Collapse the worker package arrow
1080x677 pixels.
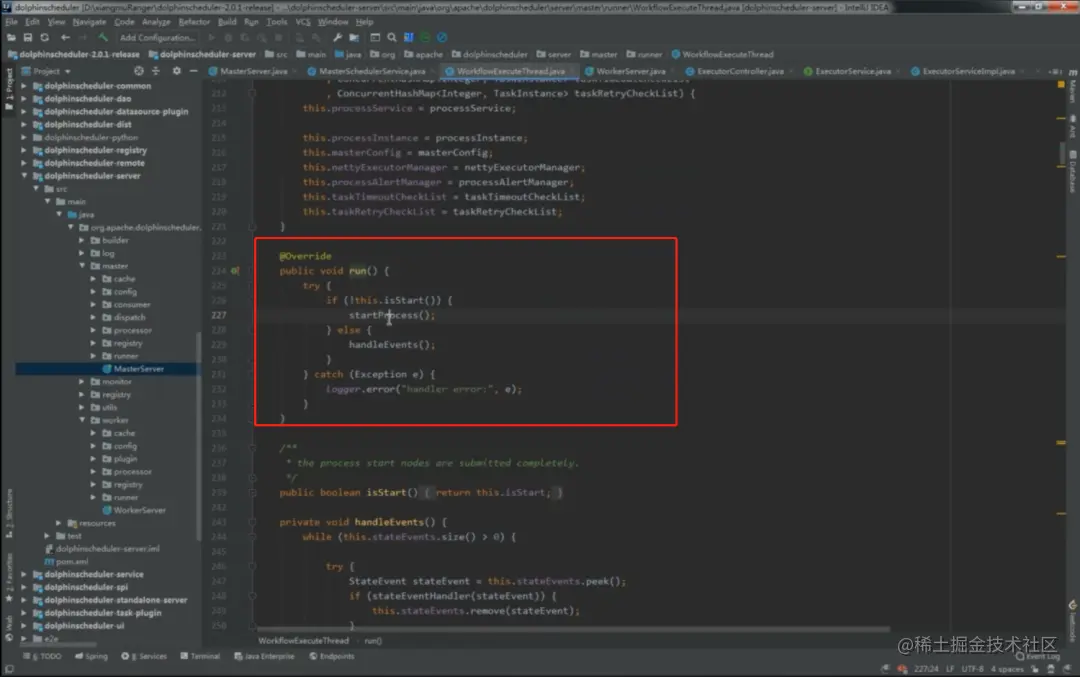pos(82,420)
